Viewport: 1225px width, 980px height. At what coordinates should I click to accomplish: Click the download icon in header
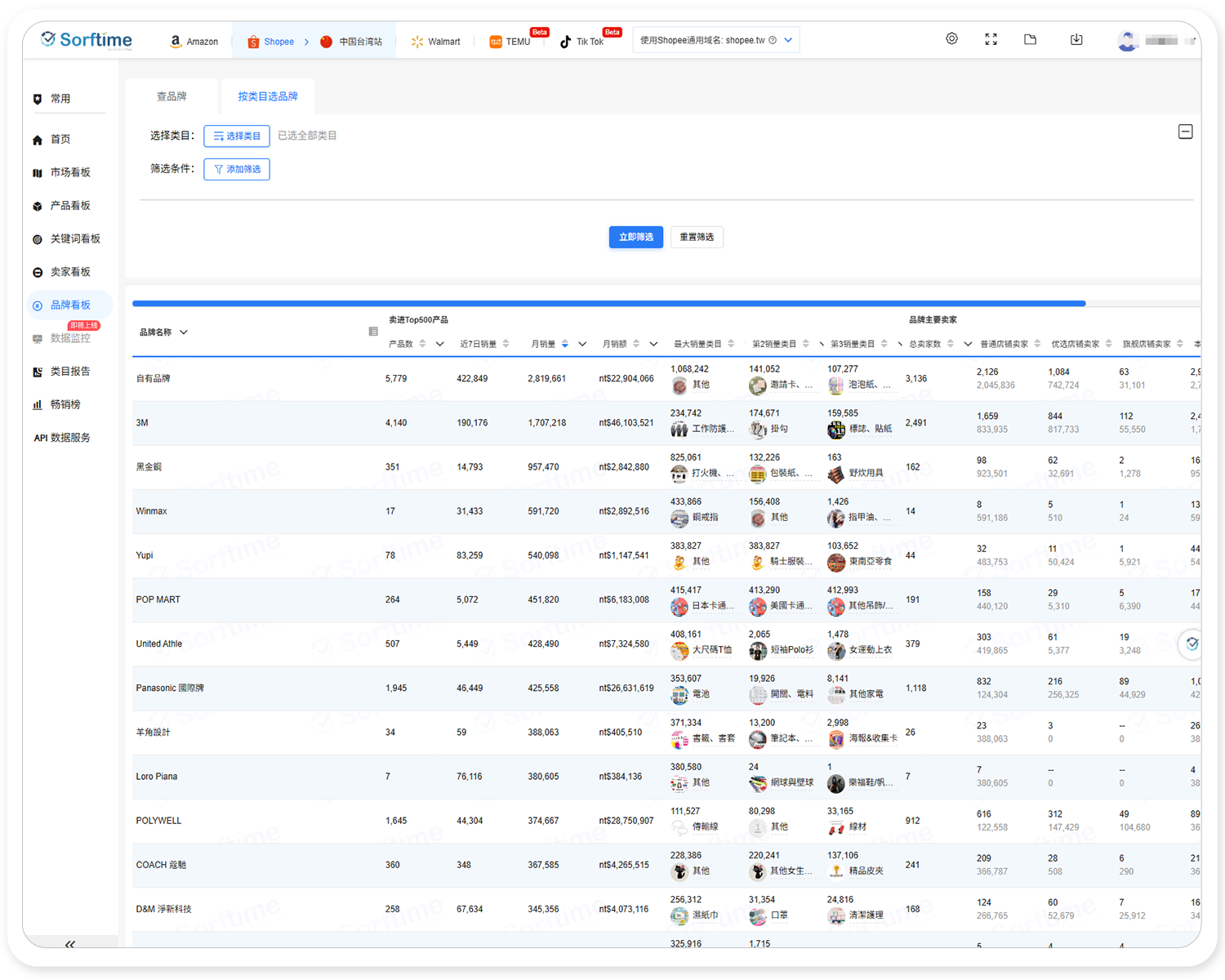pyautogui.click(x=1076, y=39)
